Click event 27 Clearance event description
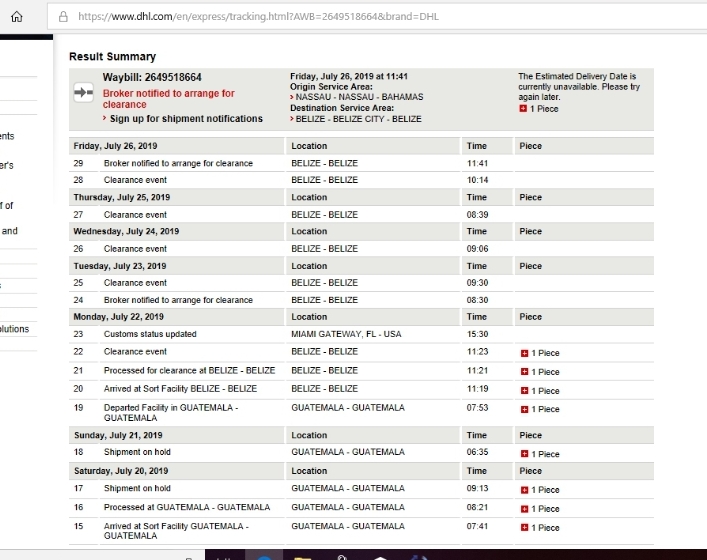 (135, 215)
